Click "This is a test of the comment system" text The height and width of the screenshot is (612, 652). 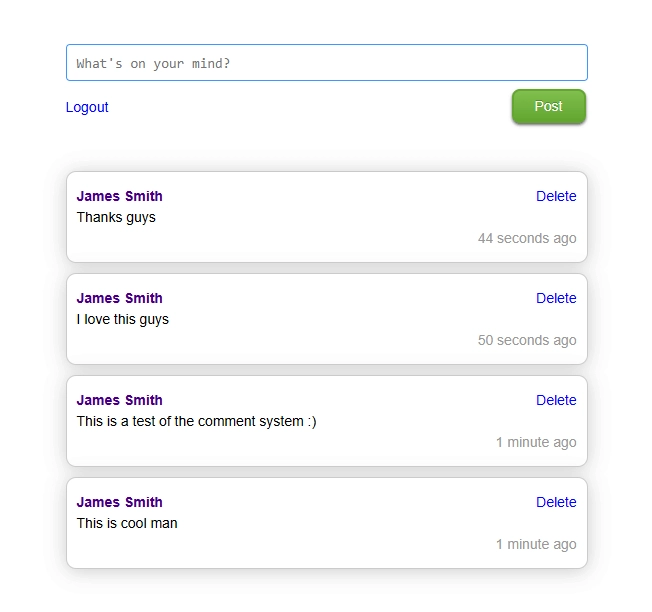(x=196, y=421)
